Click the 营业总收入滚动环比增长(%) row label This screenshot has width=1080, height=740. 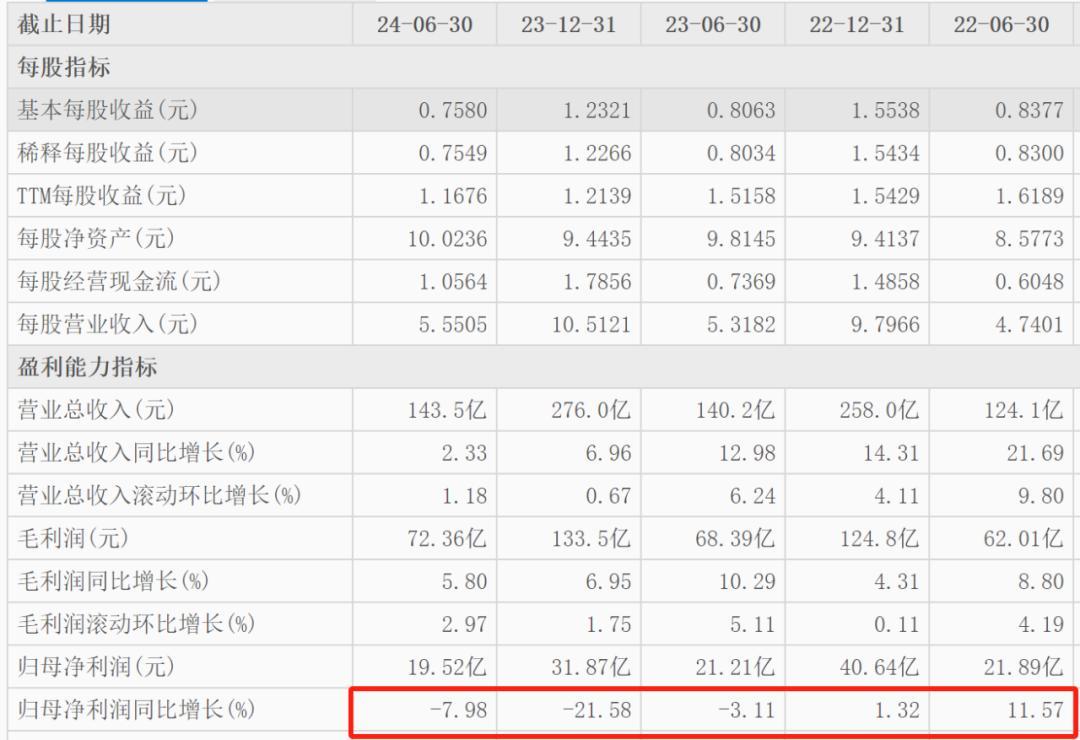pos(159,495)
